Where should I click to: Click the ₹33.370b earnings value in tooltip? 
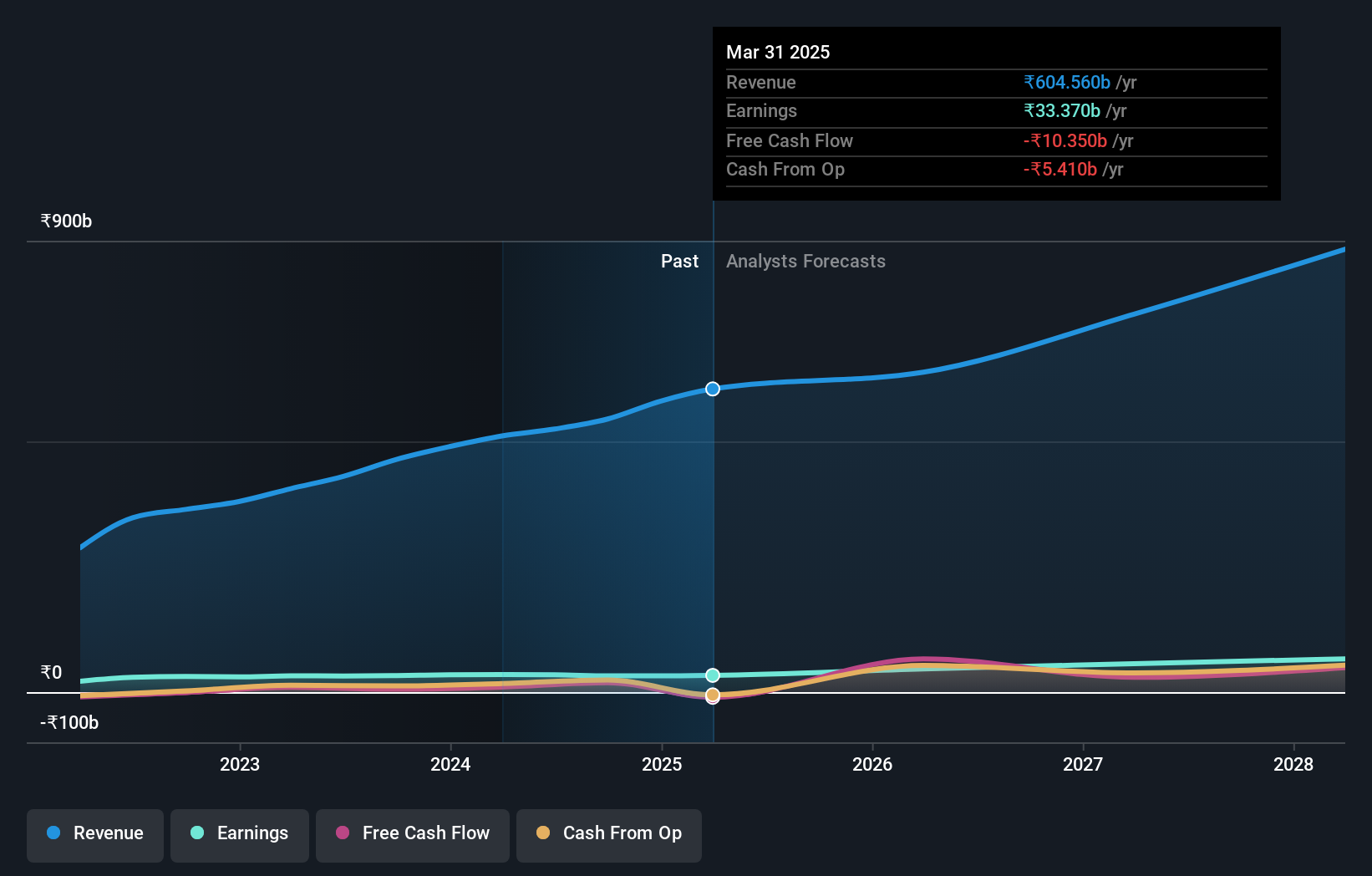coord(1062,110)
